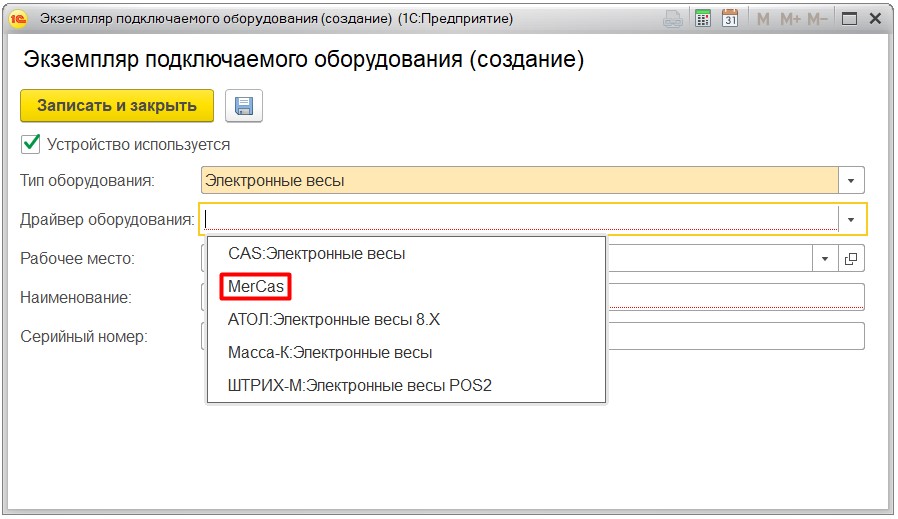Click the print preview icon in title bar
The height and width of the screenshot is (519, 898).
click(674, 18)
